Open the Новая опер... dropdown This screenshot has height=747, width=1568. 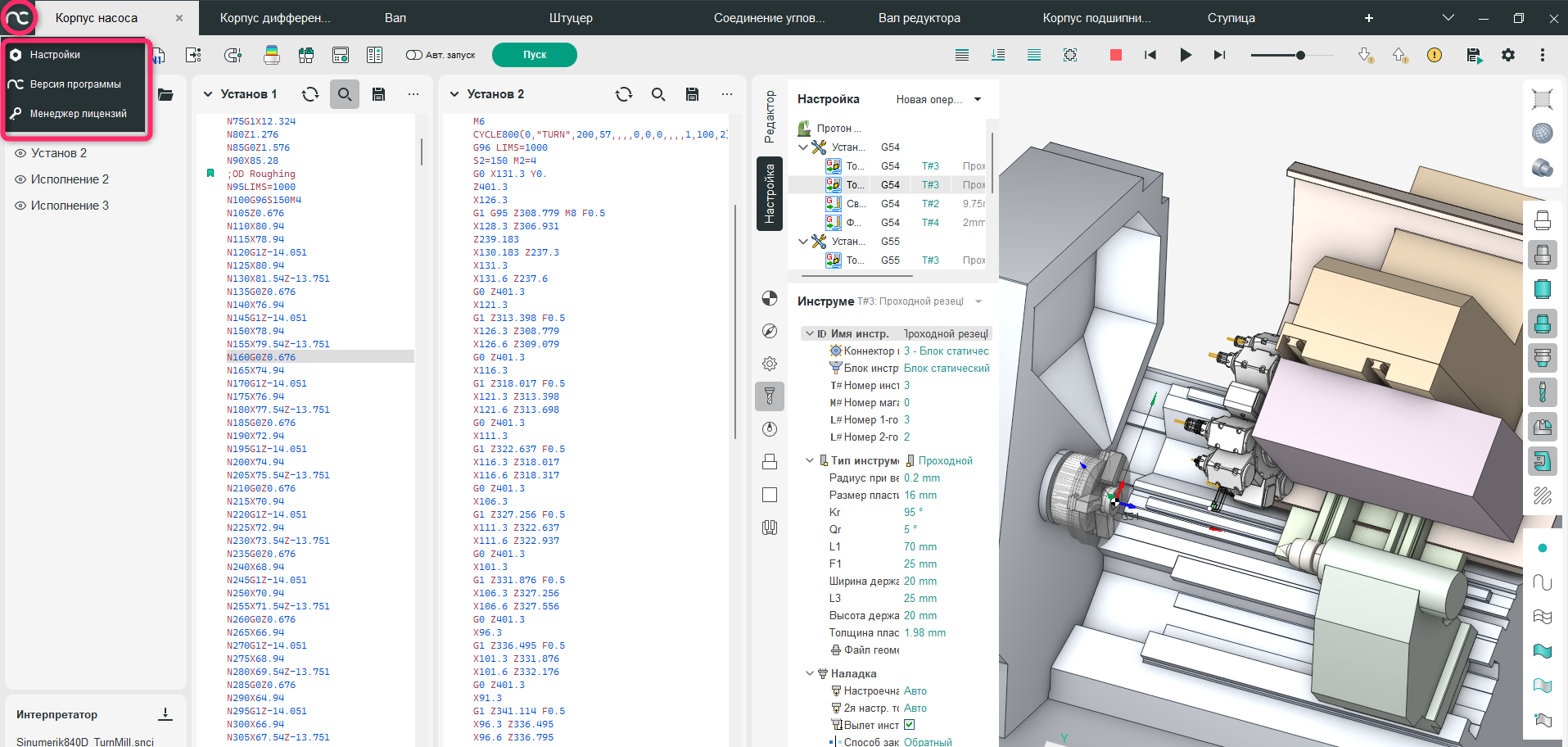coord(978,99)
